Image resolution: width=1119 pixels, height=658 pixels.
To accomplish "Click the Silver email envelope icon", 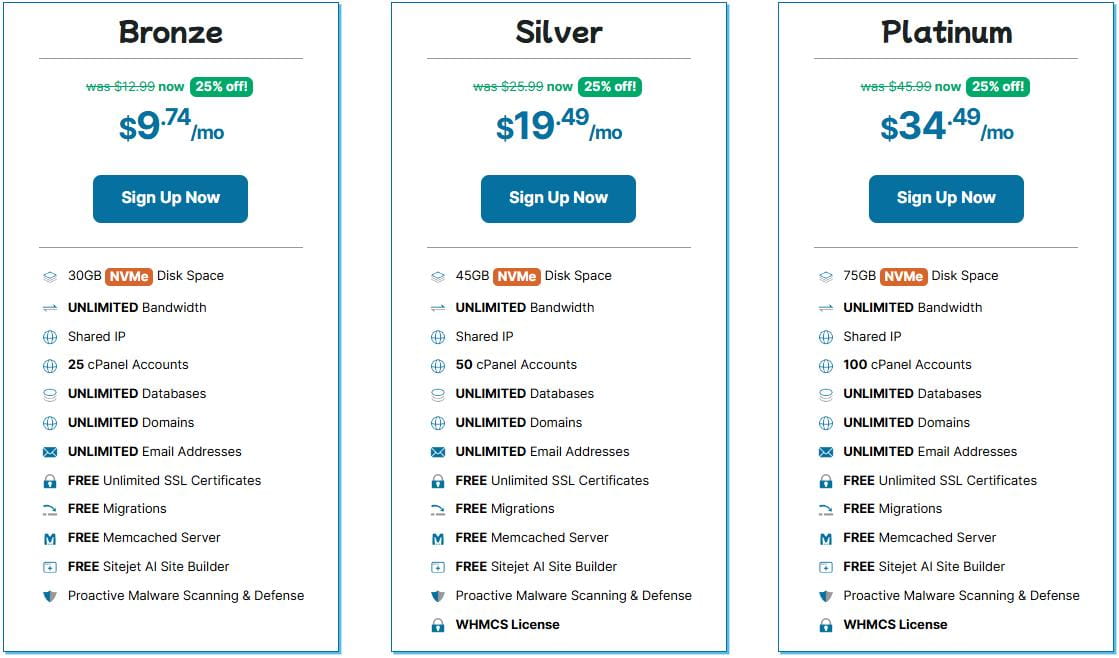I will pyautogui.click(x=437, y=452).
